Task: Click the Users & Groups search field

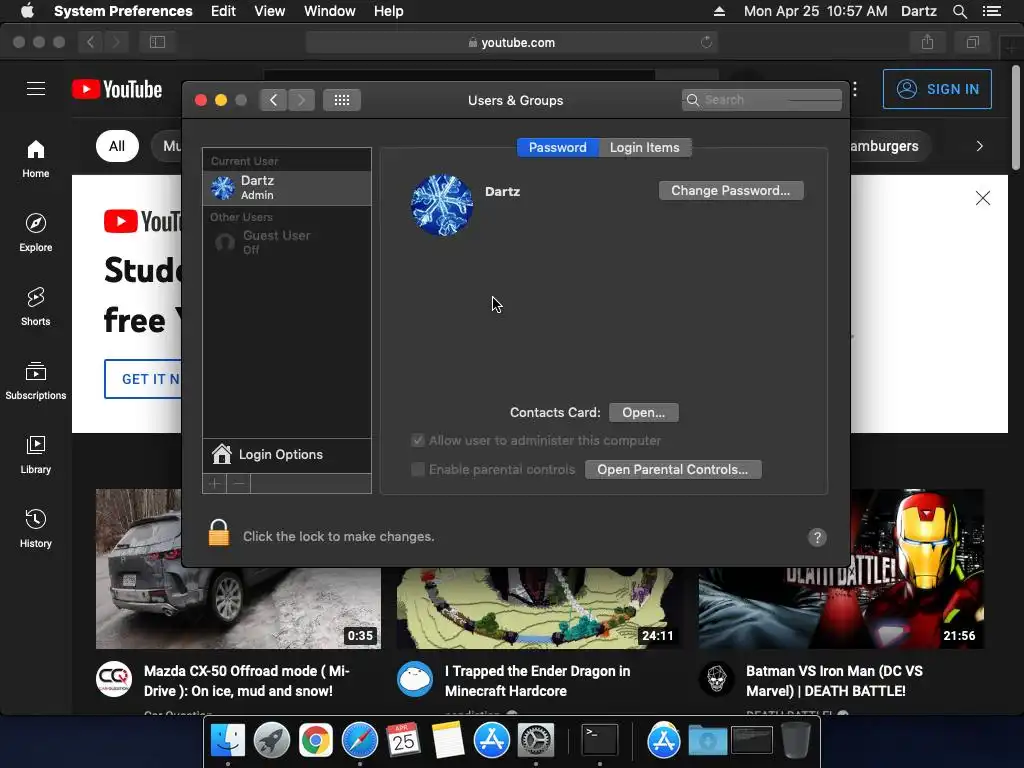Action: [761, 100]
